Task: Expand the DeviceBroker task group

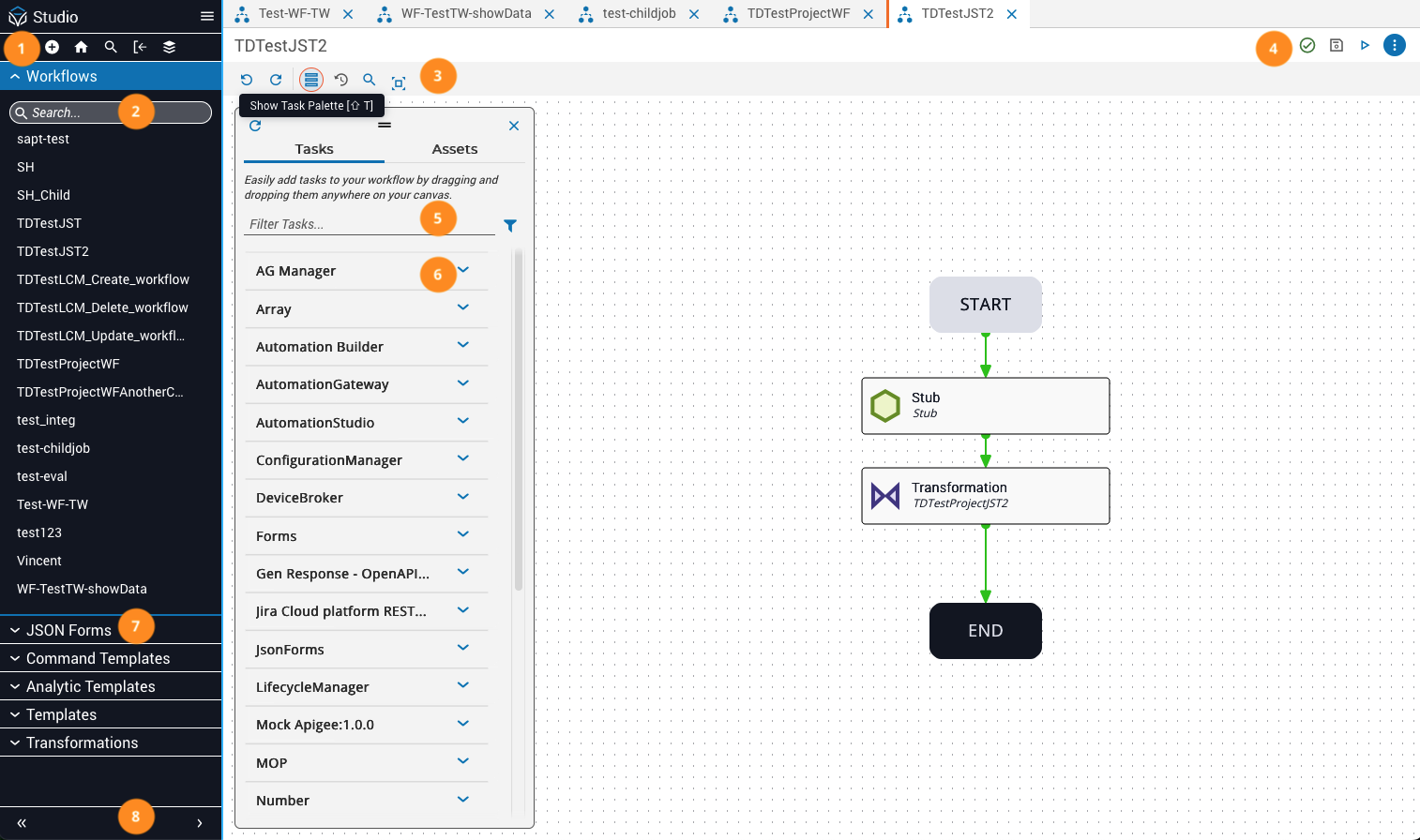Action: 462,497
